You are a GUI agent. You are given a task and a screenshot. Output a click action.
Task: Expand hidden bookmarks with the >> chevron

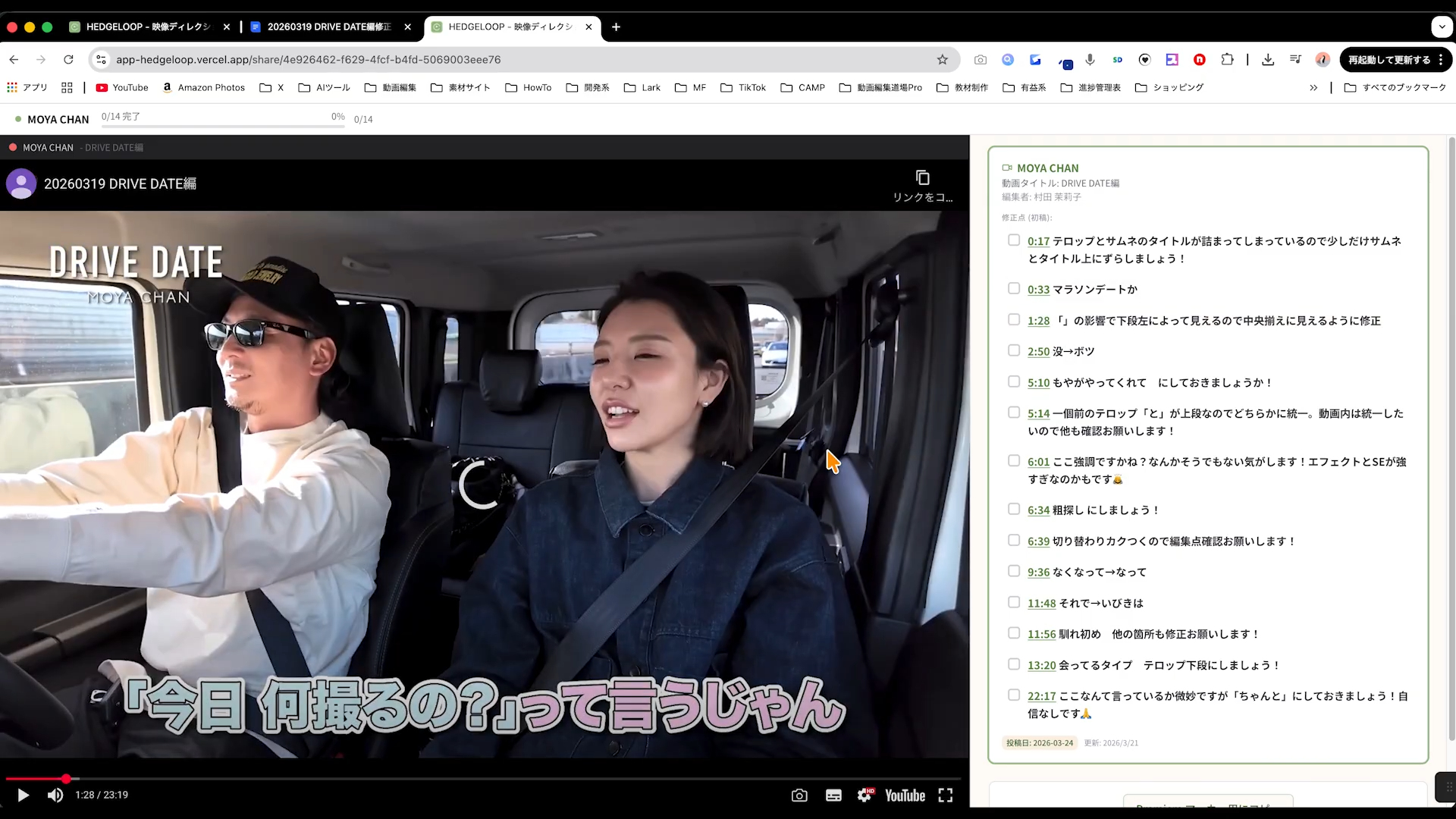[x=1312, y=87]
